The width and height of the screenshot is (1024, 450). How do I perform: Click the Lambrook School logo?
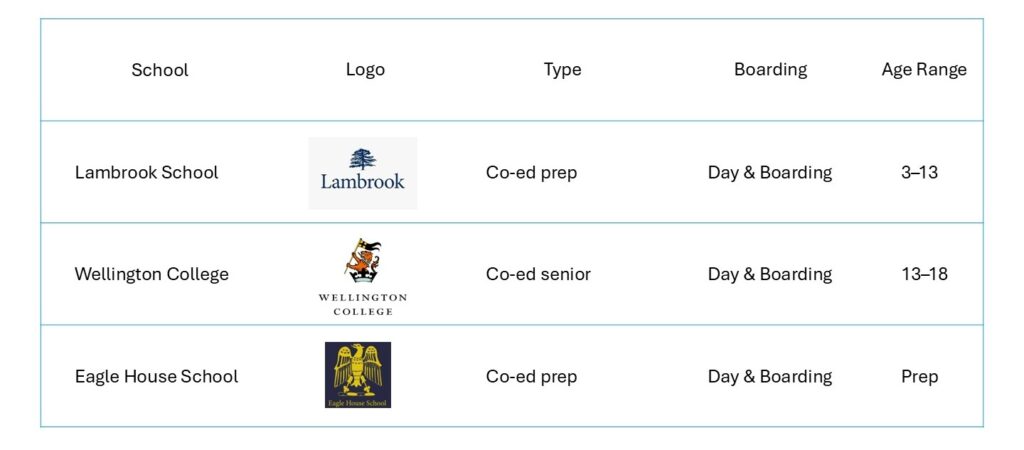[x=362, y=173]
